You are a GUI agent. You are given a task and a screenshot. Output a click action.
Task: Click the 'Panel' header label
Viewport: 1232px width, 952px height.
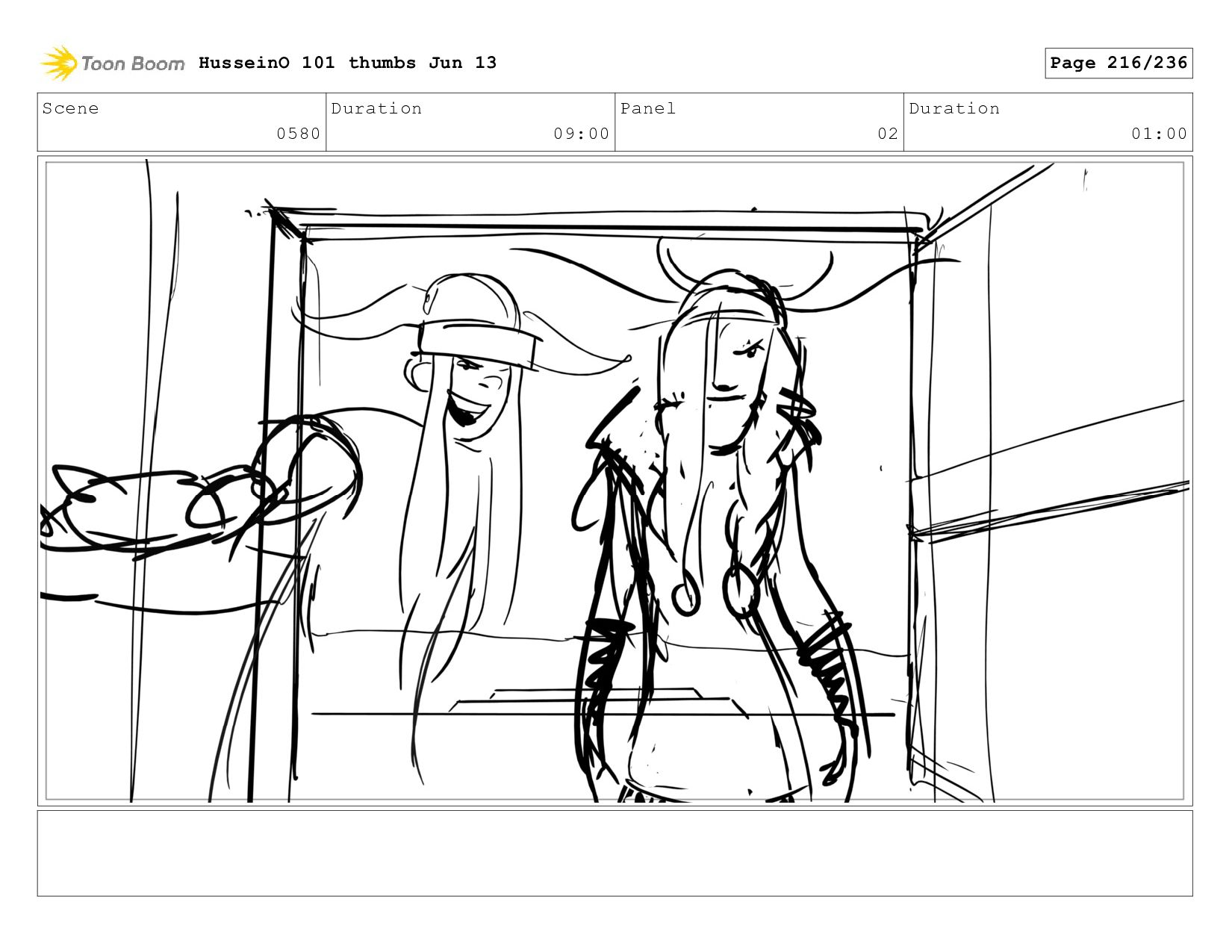click(x=648, y=108)
